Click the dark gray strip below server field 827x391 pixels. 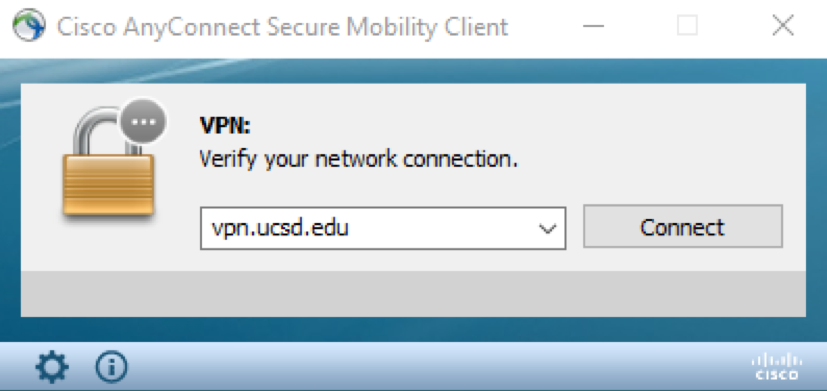(x=413, y=294)
